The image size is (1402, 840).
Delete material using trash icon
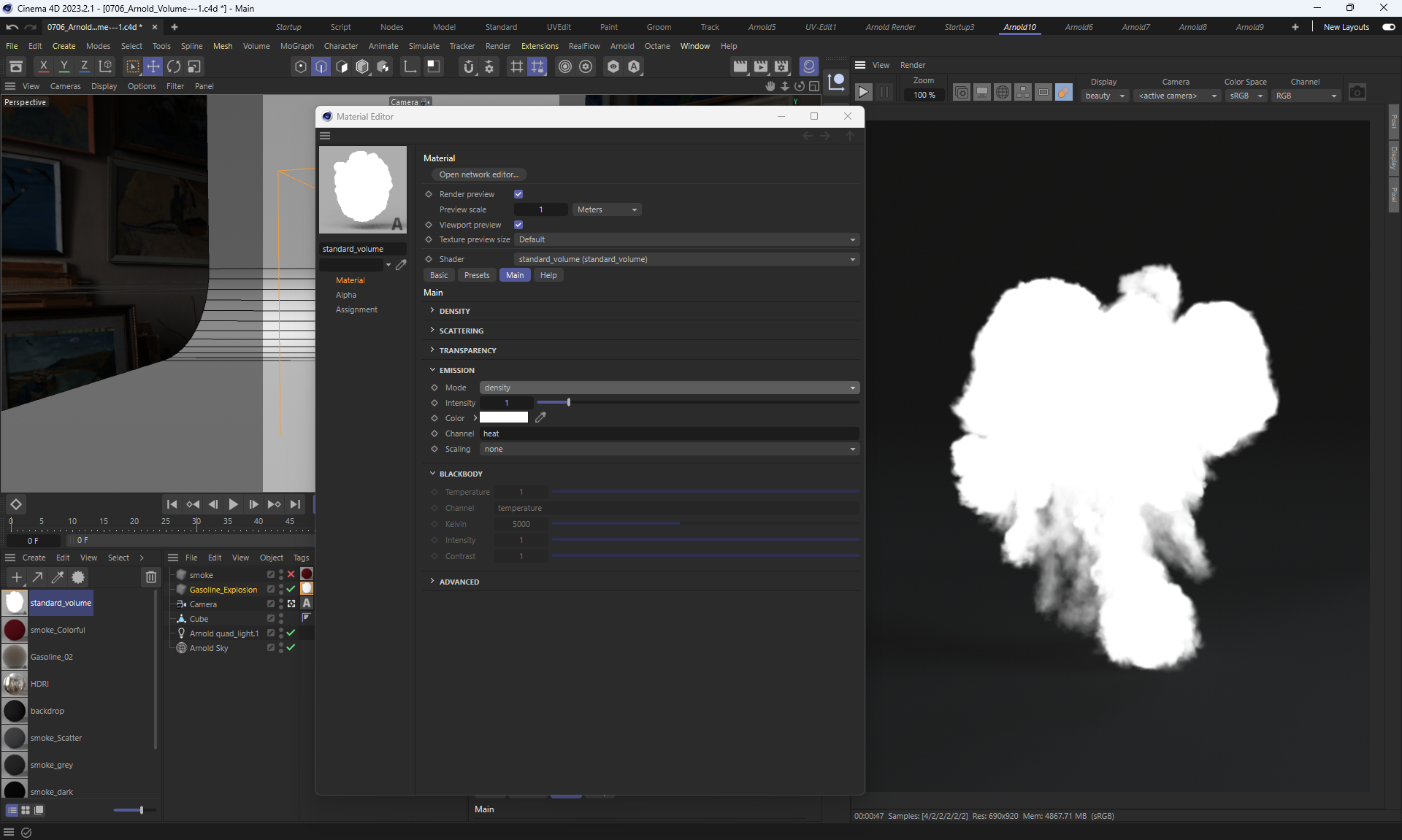[150, 577]
